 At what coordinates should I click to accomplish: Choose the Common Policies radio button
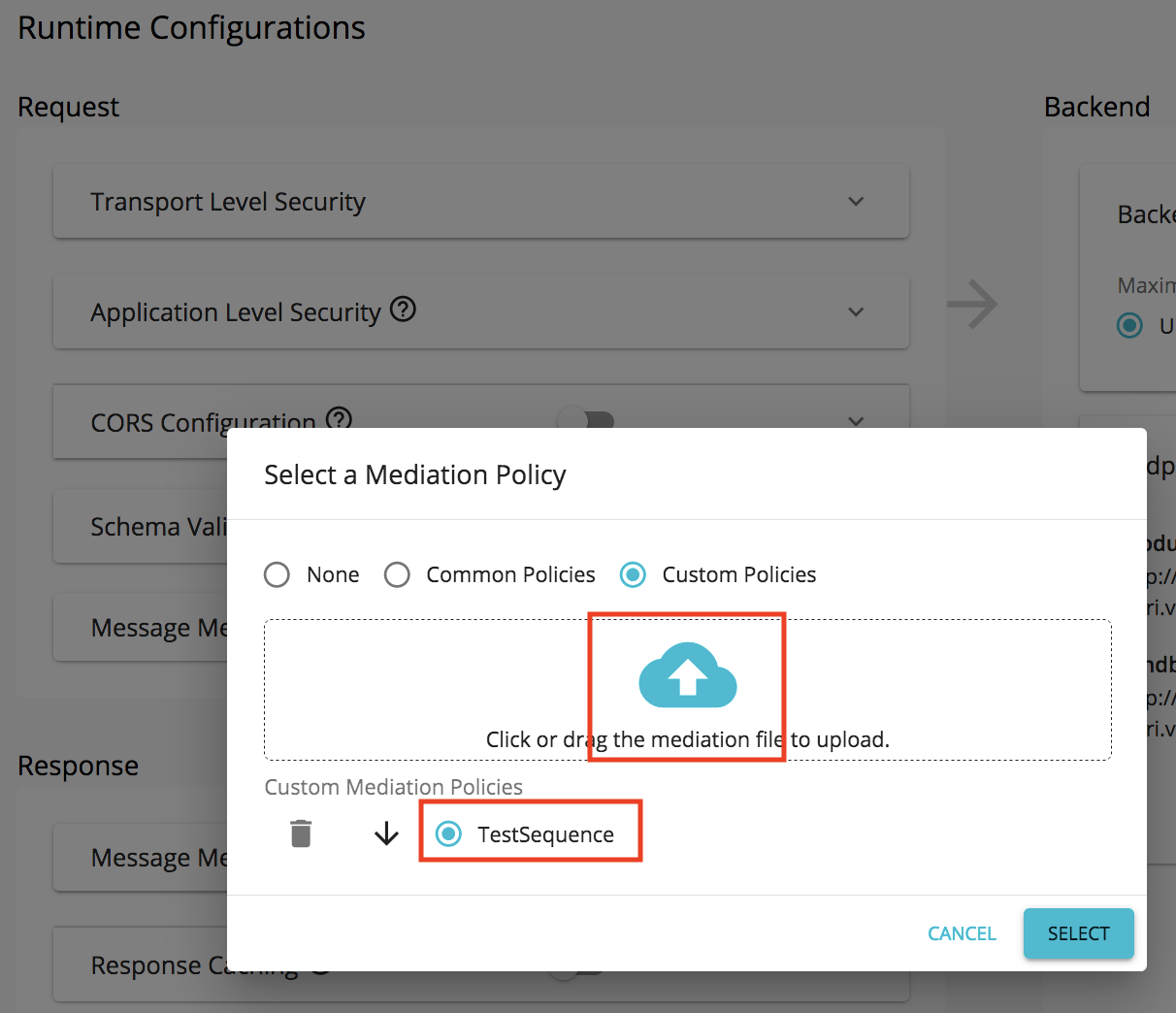[397, 574]
